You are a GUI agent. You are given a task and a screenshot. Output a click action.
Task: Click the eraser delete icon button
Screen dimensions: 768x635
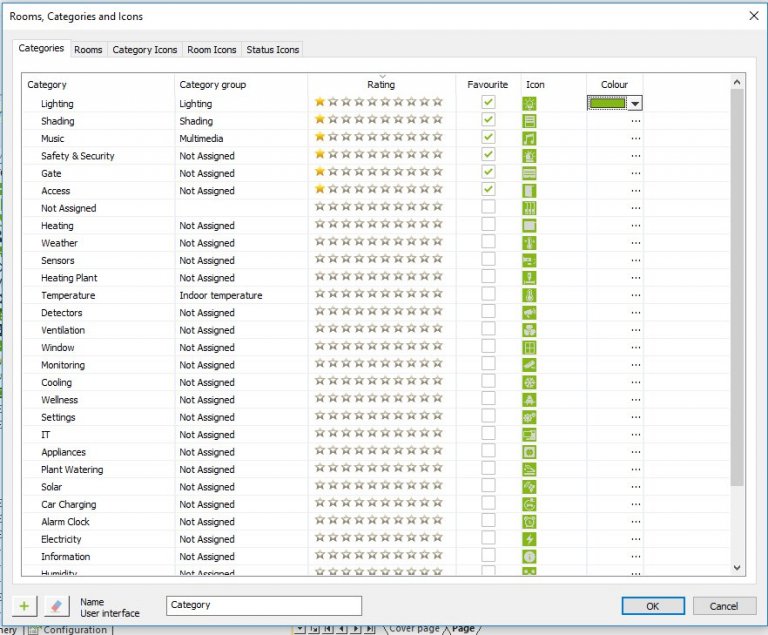click(56, 606)
